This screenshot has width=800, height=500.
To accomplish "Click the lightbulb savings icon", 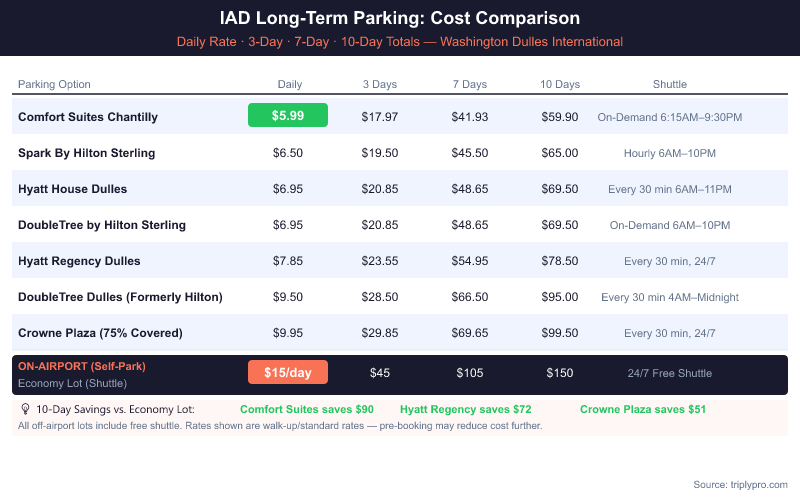I will tap(25, 409).
